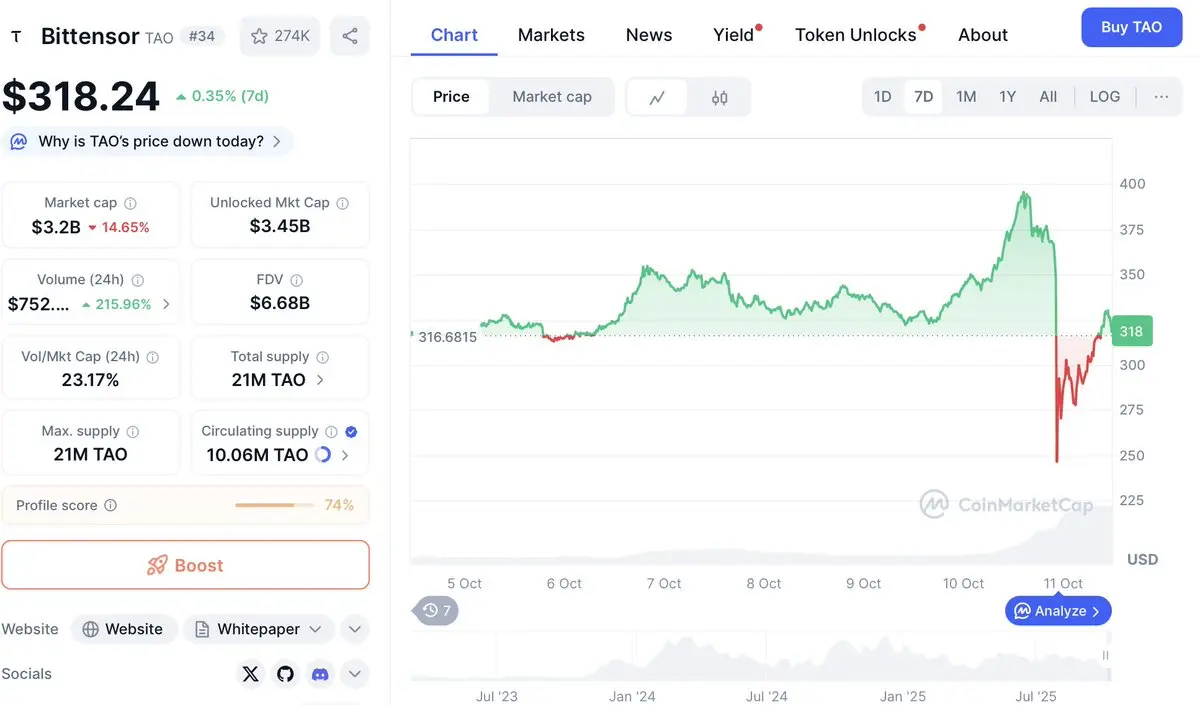
Task: Click the info icon beside Market cap
Action: tap(130, 203)
